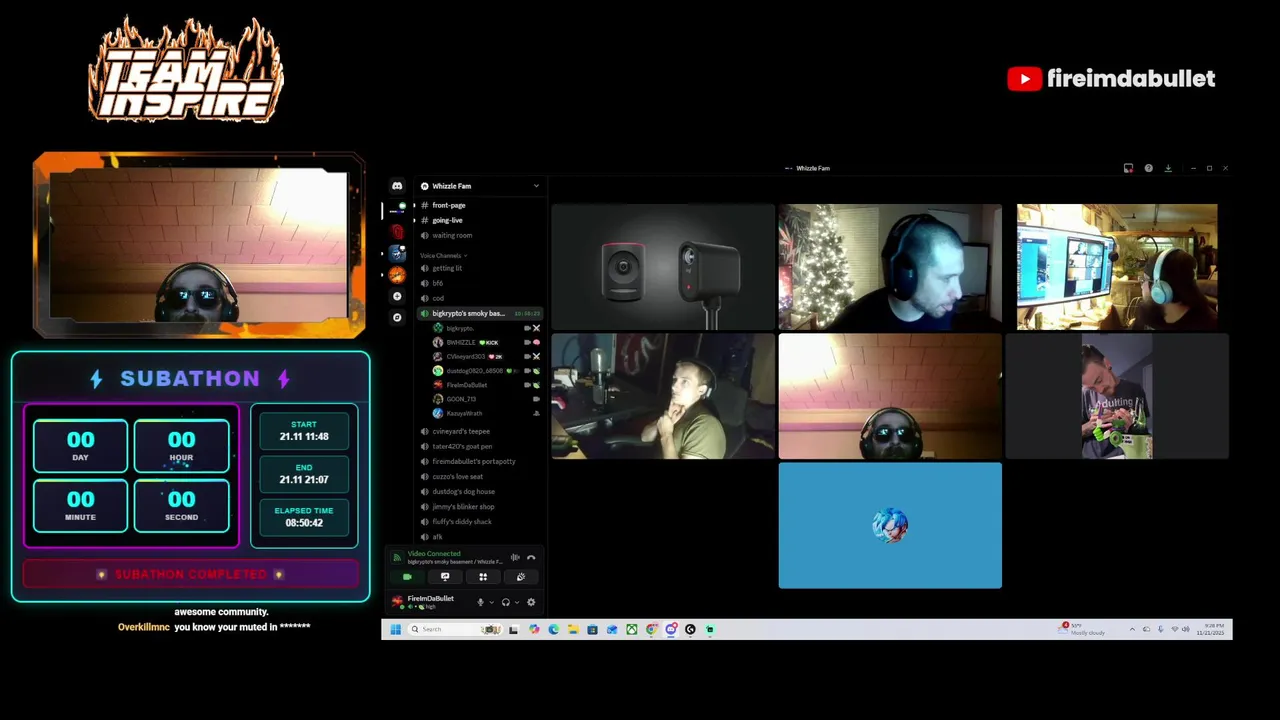Open Microsoft Store from taskbar

592,629
